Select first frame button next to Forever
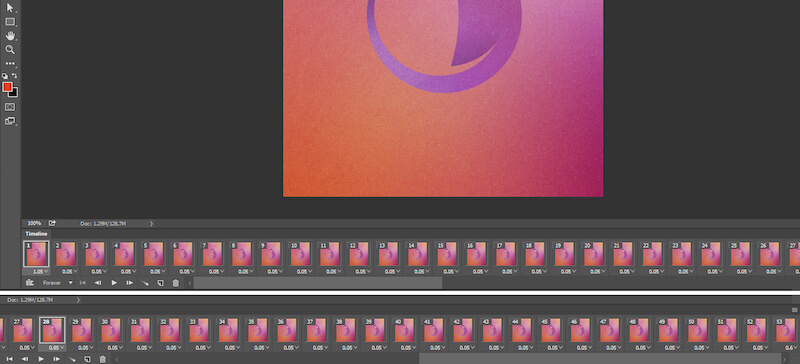Viewport: 800px width, 364px height. point(83,283)
